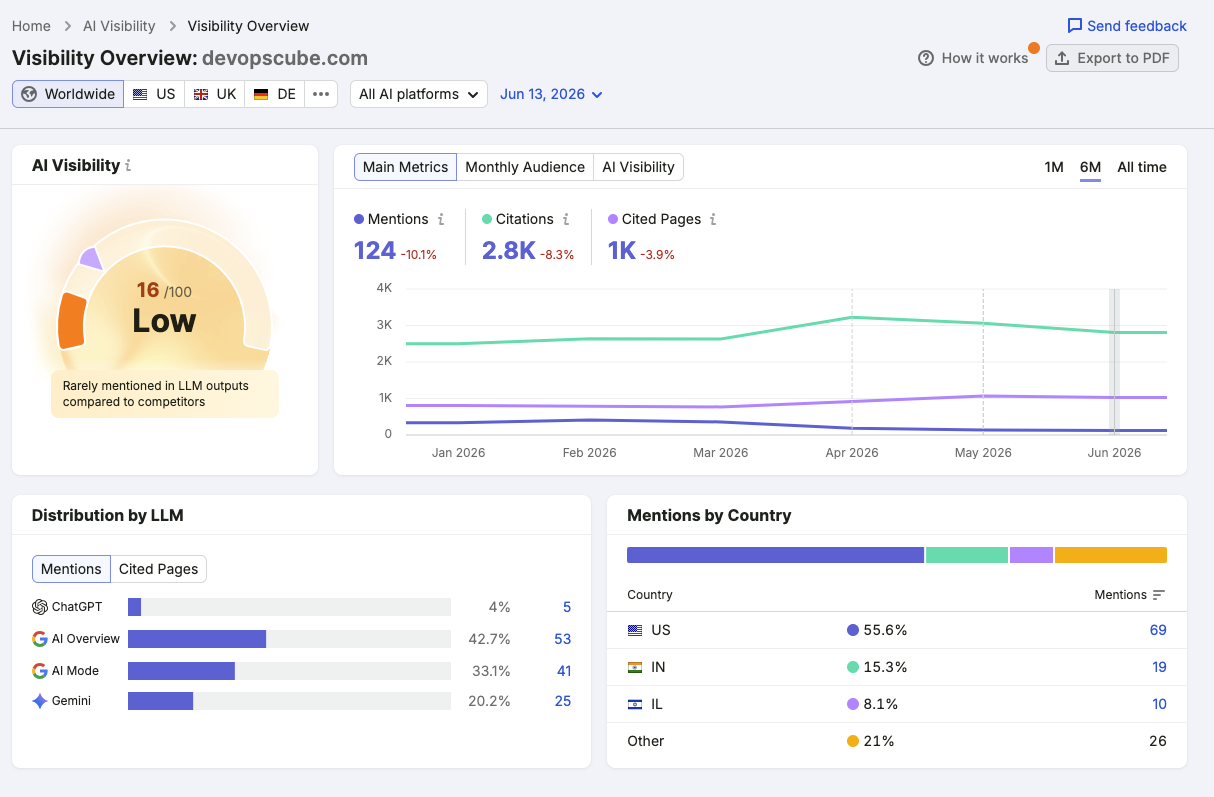
Task: Click the DE flag in region selector
Action: tap(261, 94)
